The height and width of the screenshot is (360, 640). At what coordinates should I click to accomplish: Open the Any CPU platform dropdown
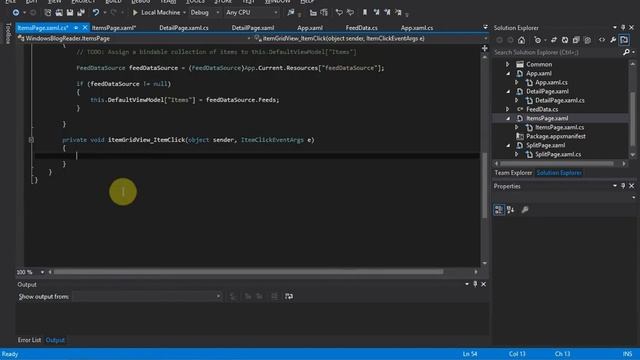pyautogui.click(x=276, y=13)
